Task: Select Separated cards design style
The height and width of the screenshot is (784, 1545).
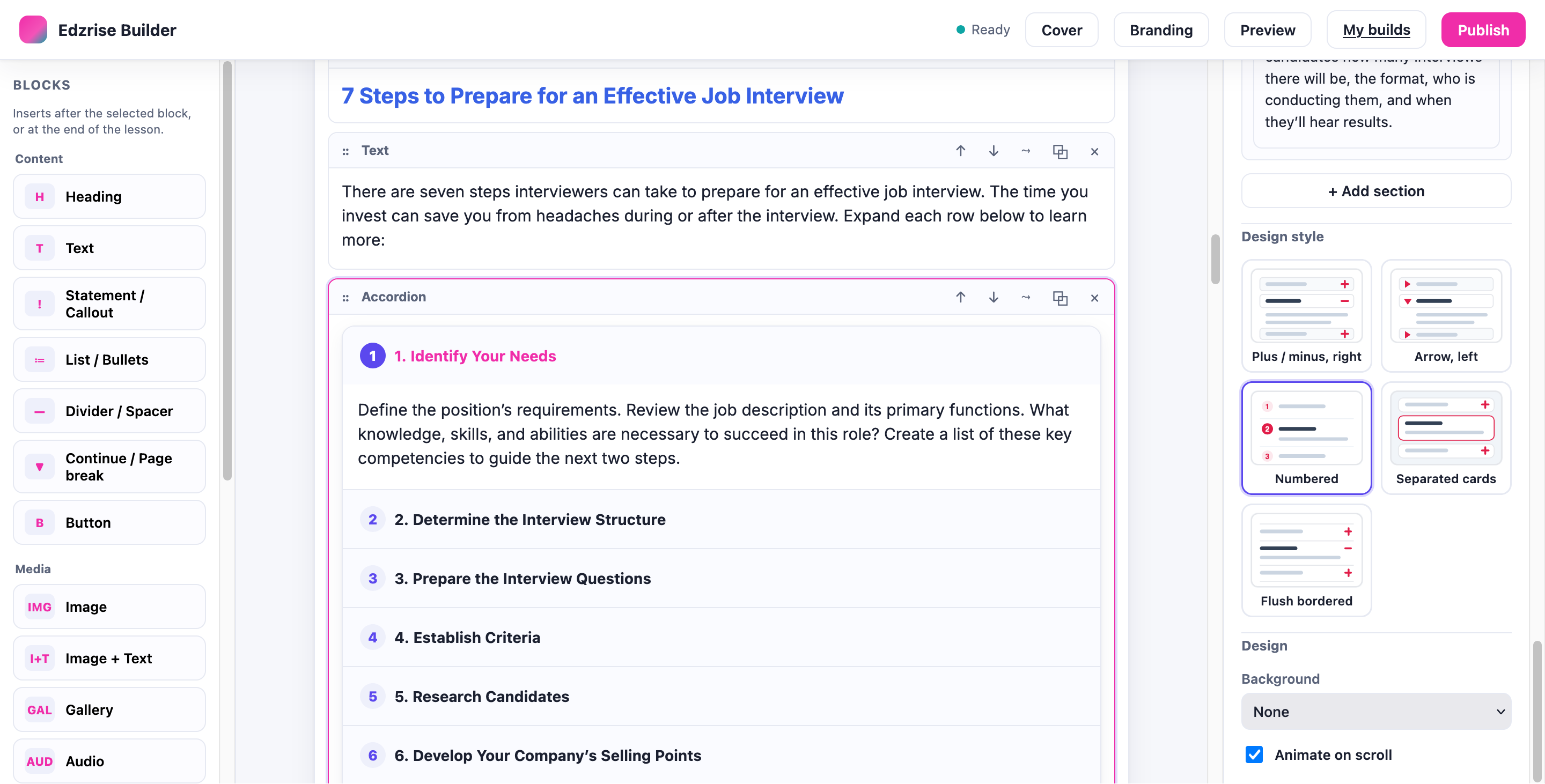Action: click(x=1445, y=438)
